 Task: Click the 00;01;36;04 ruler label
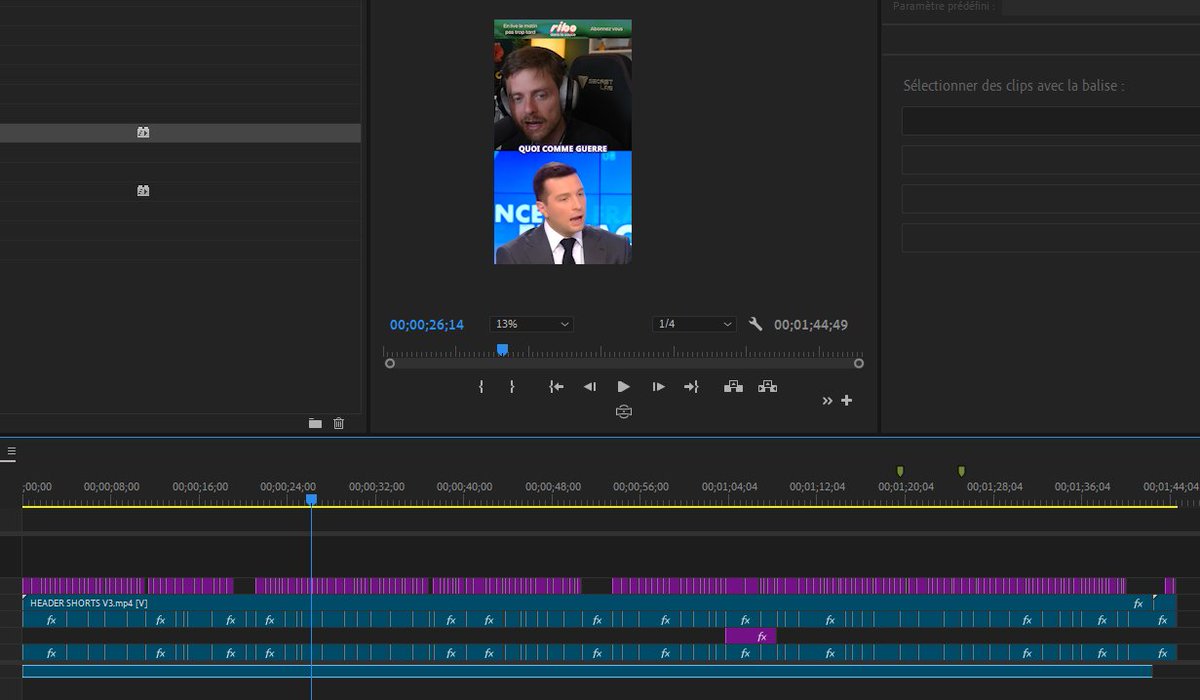click(x=1082, y=487)
